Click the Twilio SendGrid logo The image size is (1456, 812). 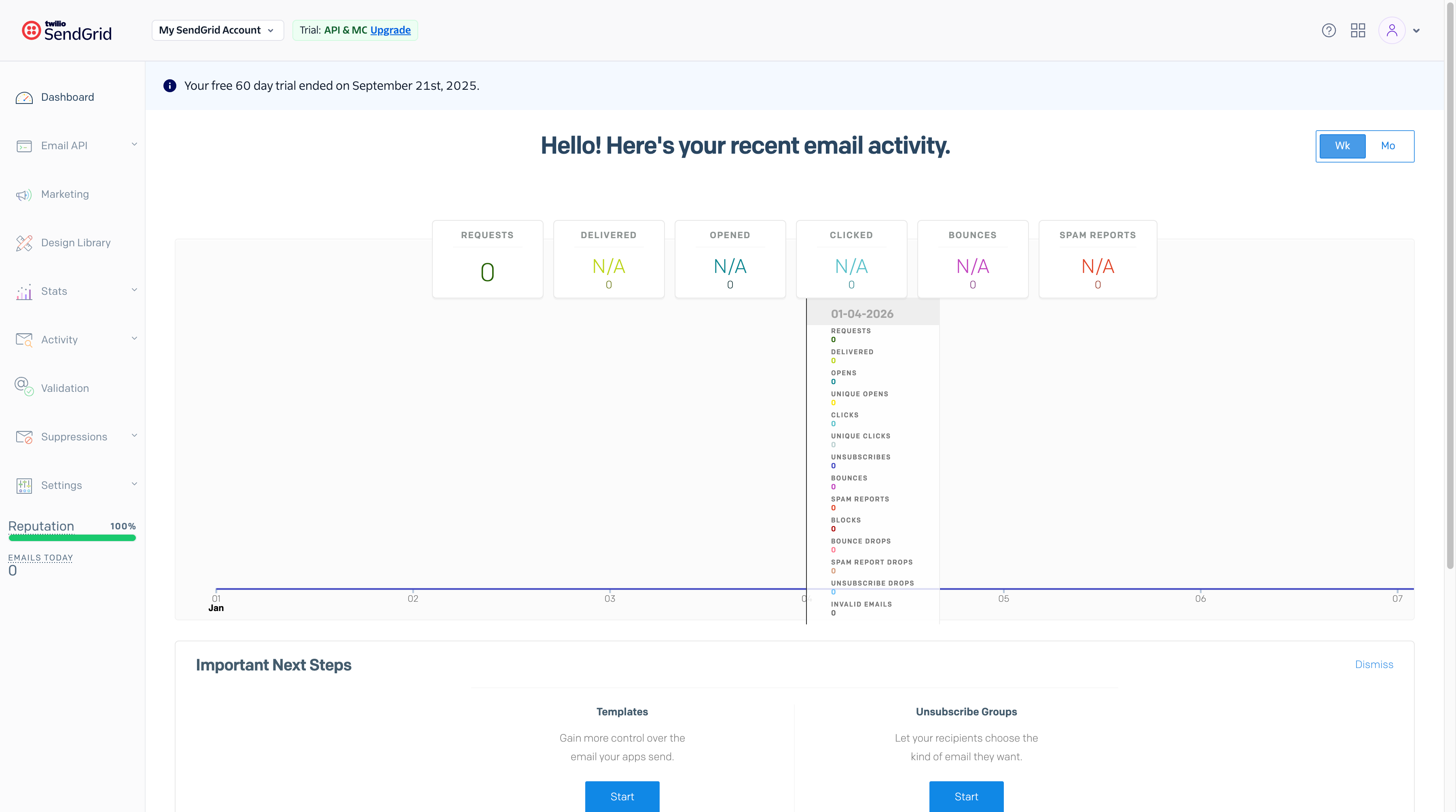(x=67, y=30)
